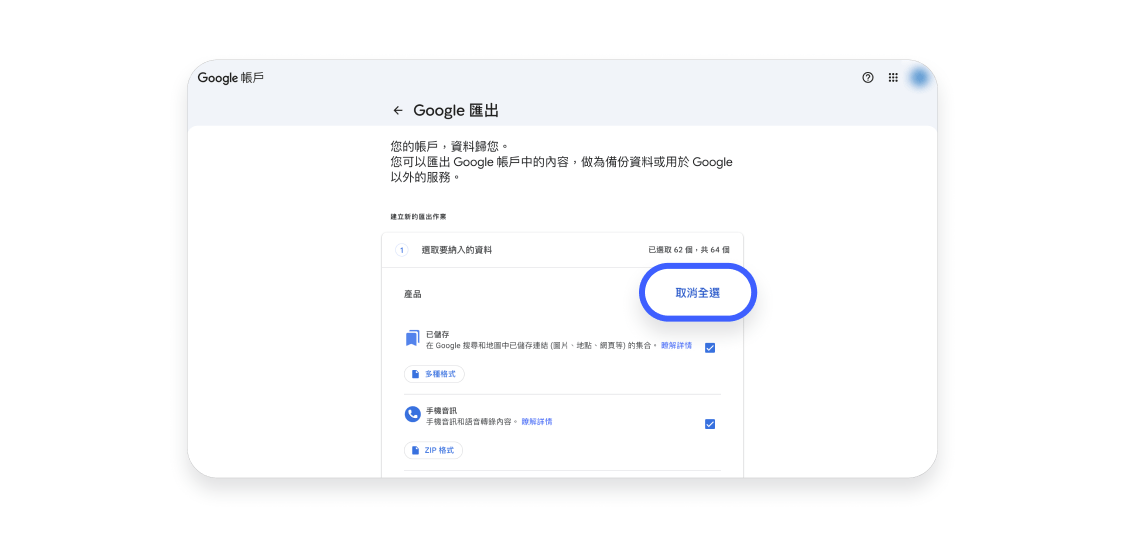
Task: Click the 產品 section label
Action: 413,294
